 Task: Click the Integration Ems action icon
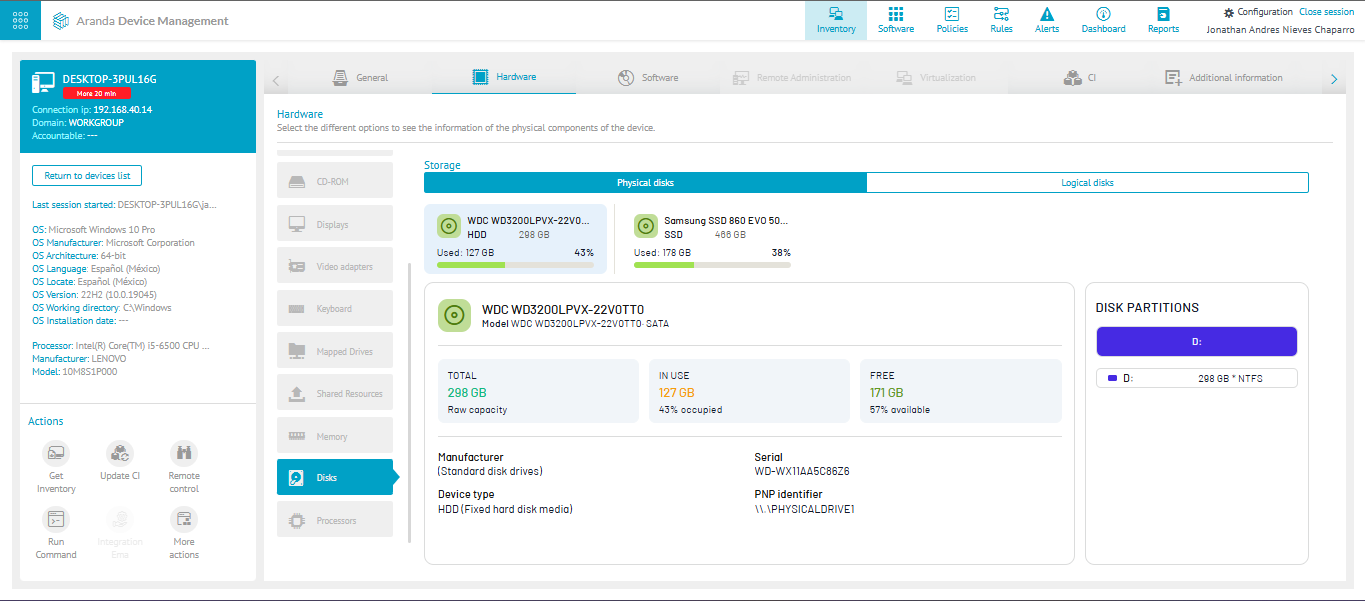(x=120, y=519)
